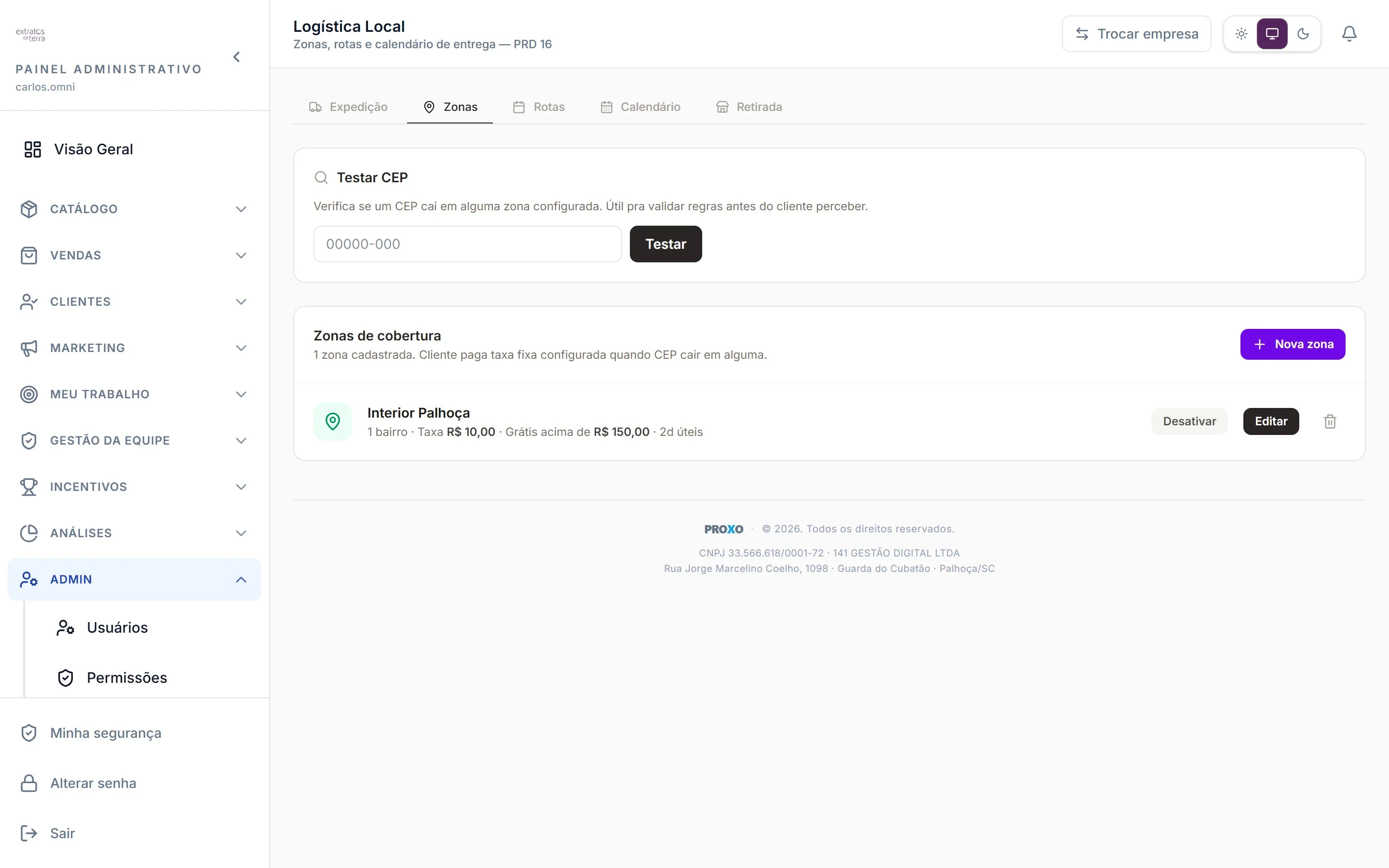
Task: Click the Usuários user-gear icon
Action: [x=66, y=627]
